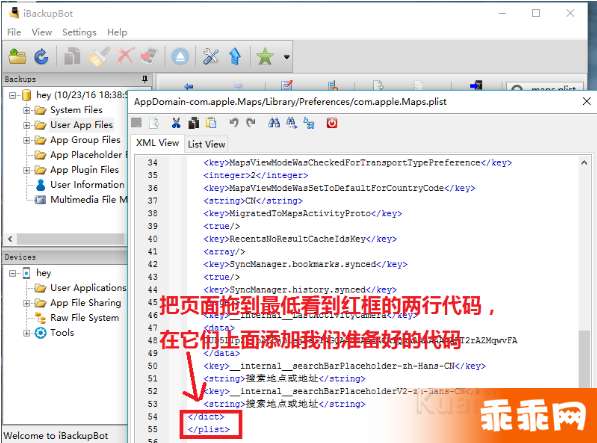Open the Help menu
597x443 pixels.
tap(117, 32)
